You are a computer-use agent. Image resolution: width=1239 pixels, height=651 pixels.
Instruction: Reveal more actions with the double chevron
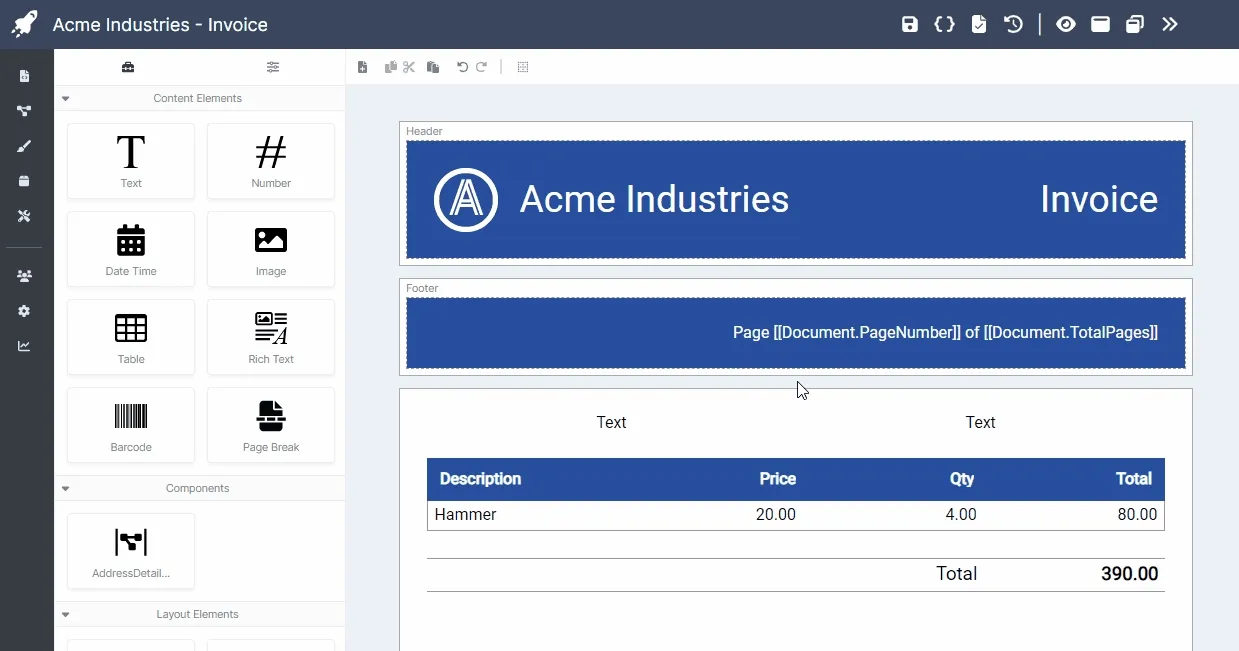tap(1170, 24)
